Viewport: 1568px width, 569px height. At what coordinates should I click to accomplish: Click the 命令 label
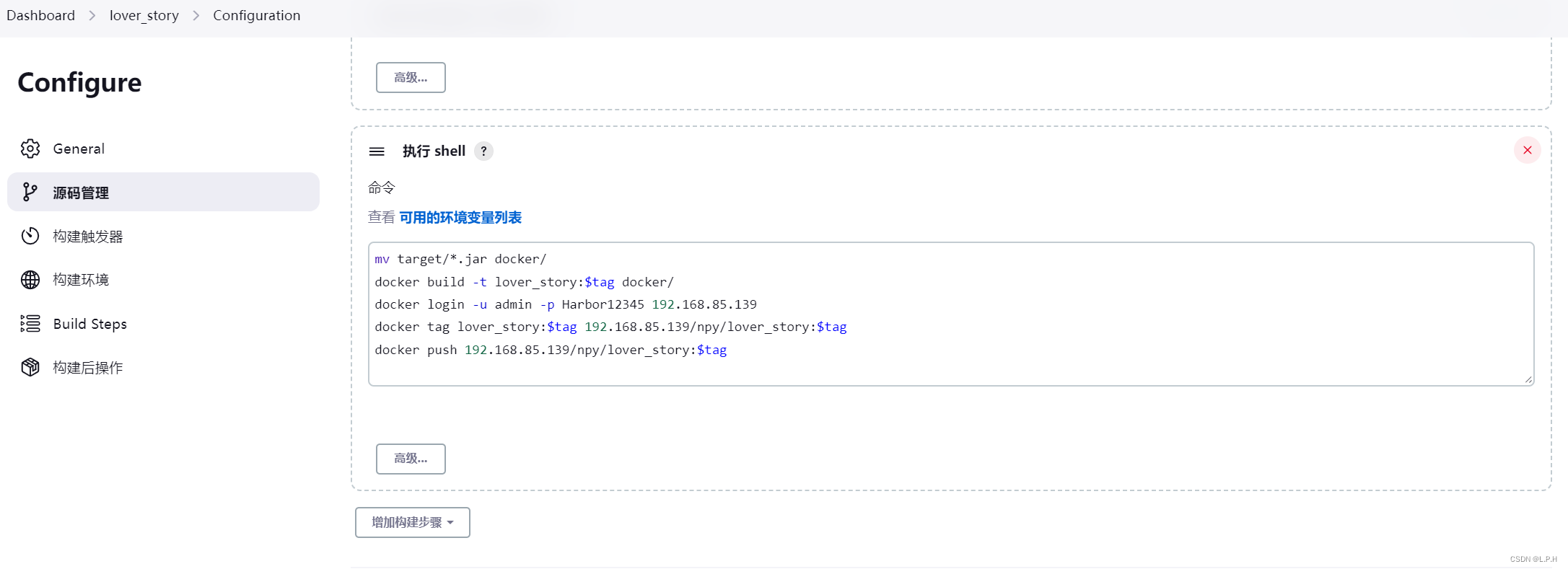click(382, 188)
